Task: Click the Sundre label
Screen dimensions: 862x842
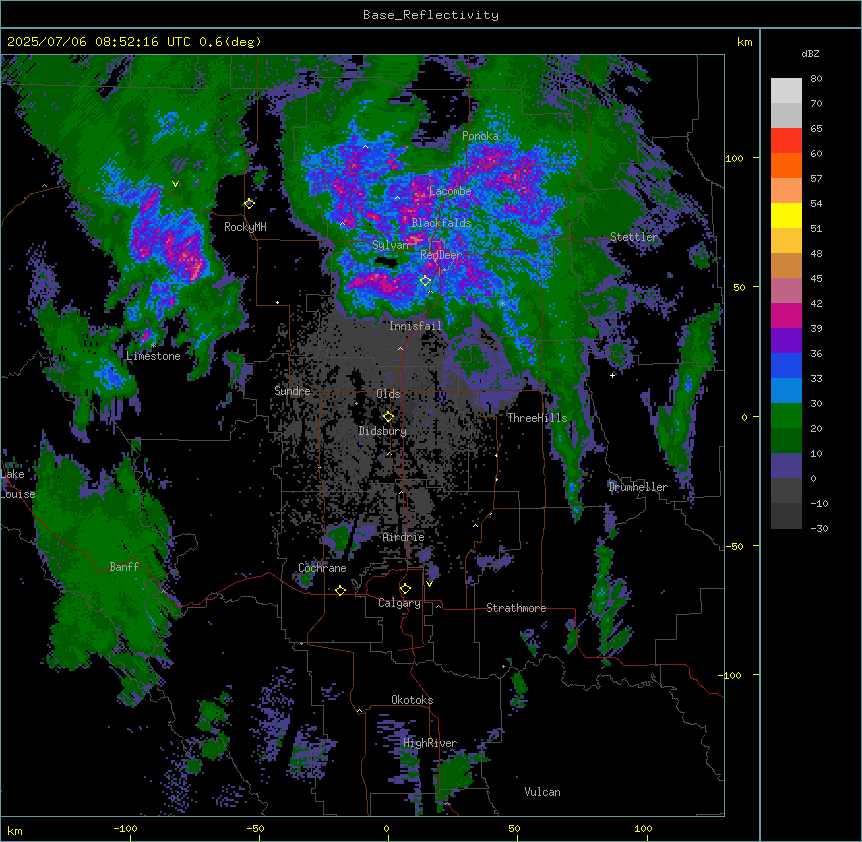Action: [x=292, y=391]
